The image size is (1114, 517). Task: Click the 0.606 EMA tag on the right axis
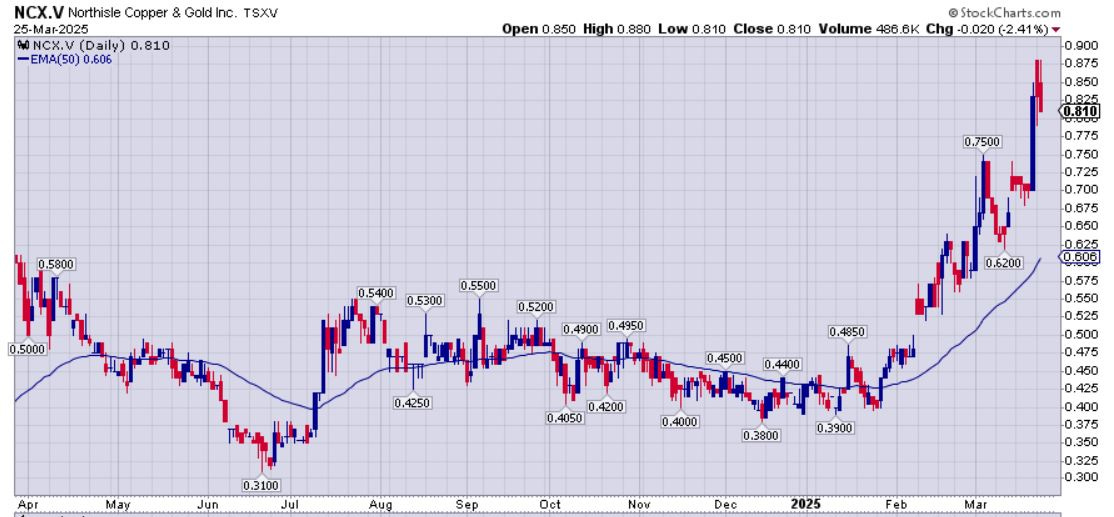pos(1081,257)
